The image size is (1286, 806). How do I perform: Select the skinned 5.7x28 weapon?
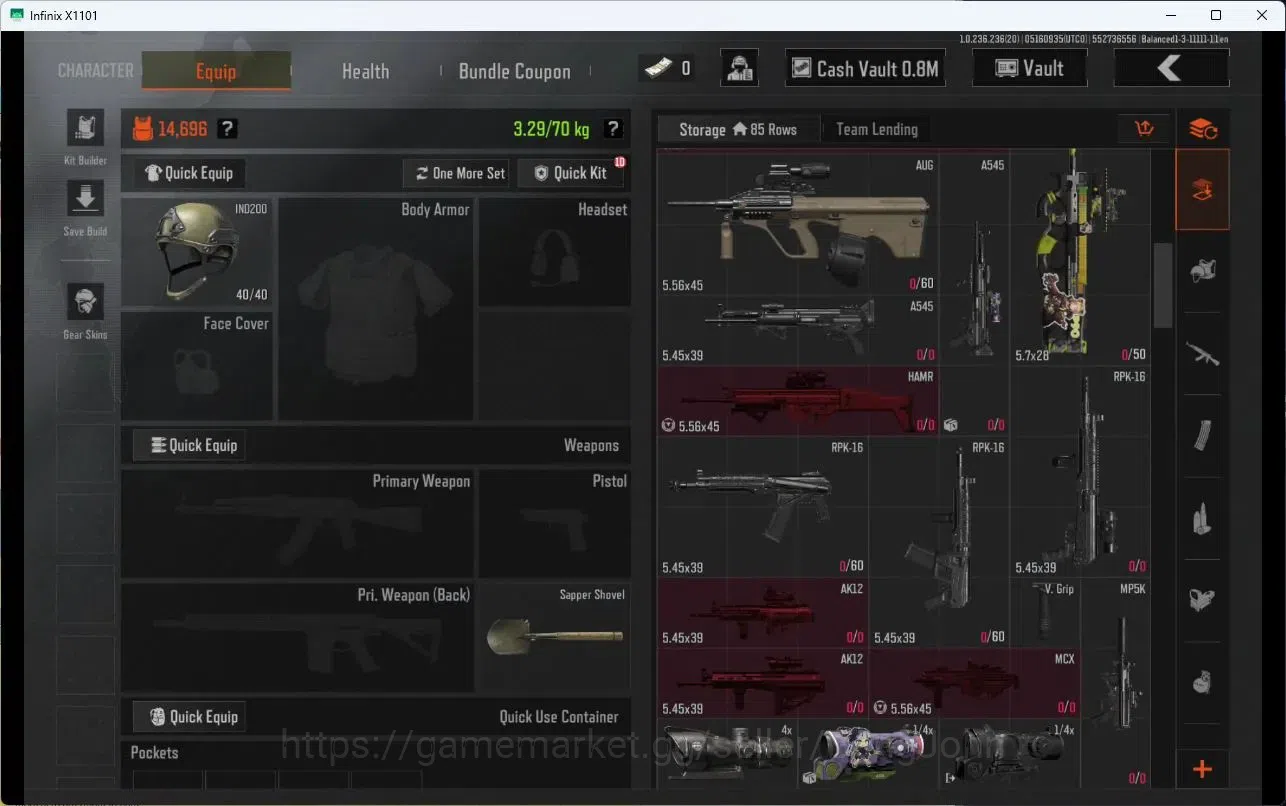click(x=1081, y=259)
